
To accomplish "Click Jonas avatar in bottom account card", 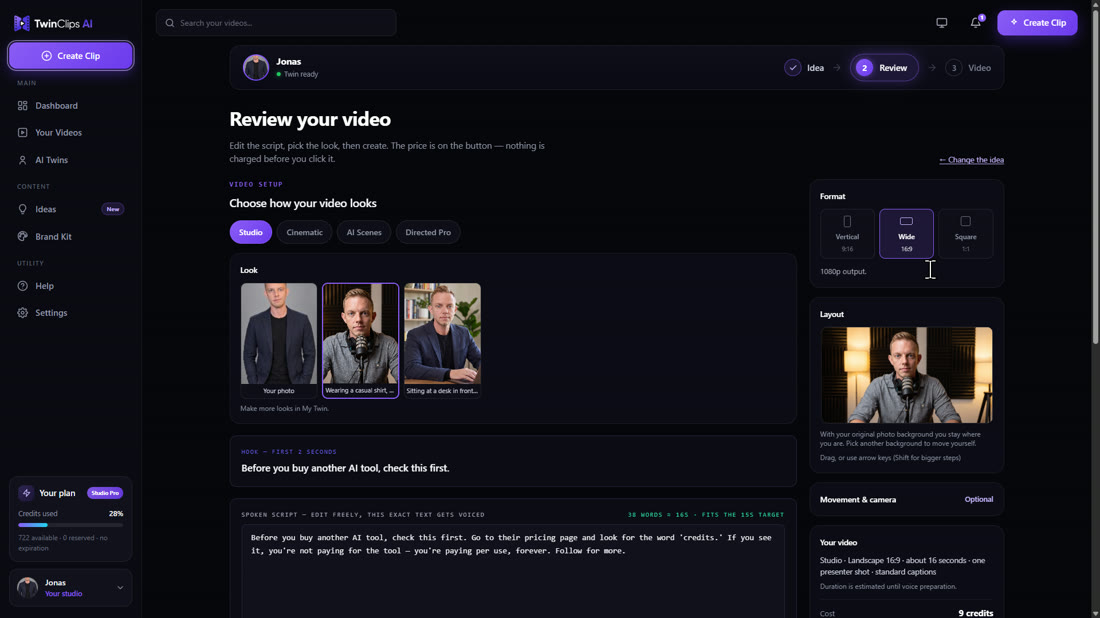I will (x=27, y=588).
